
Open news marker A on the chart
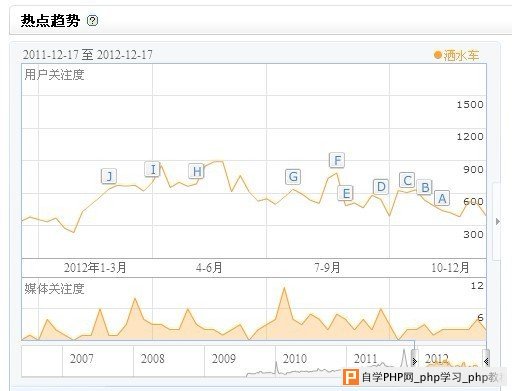[442, 198]
